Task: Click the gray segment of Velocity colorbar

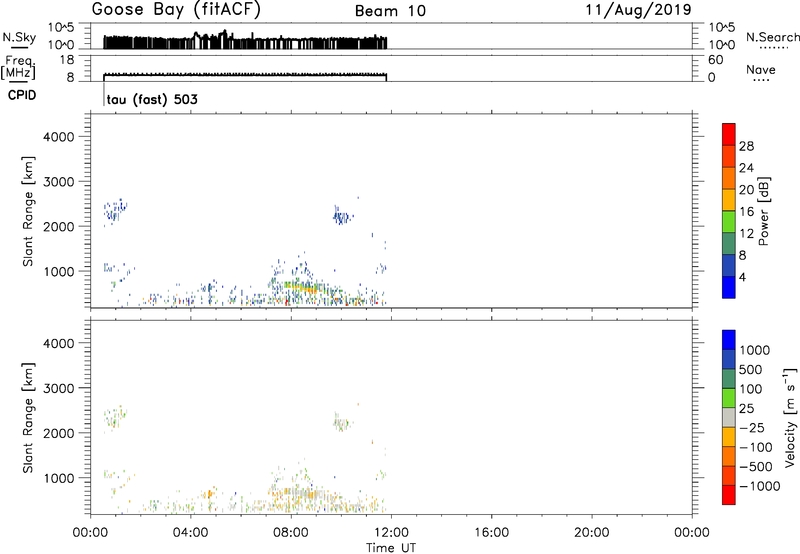Action: 729,418
